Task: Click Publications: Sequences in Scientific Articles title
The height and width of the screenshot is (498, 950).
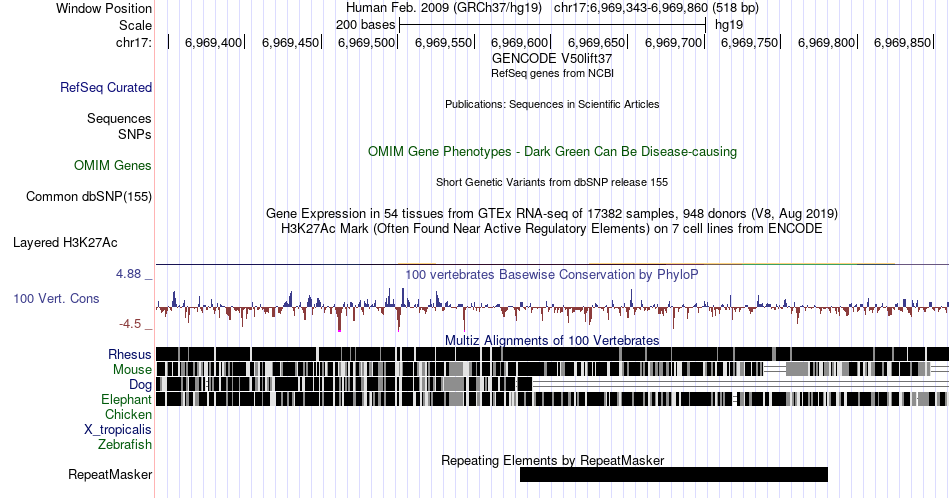Action: coord(552,104)
